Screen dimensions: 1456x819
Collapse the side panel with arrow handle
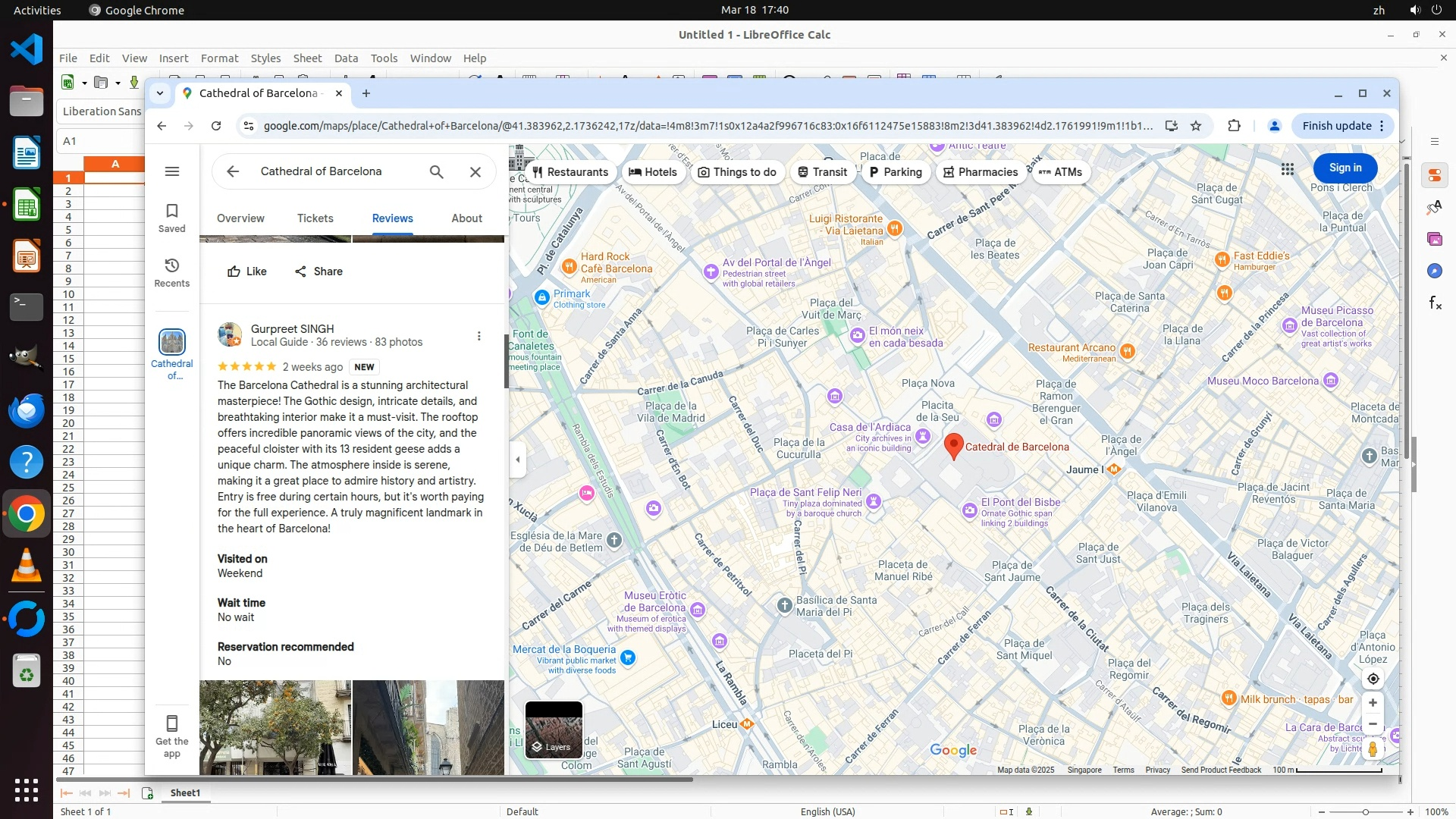(x=518, y=460)
